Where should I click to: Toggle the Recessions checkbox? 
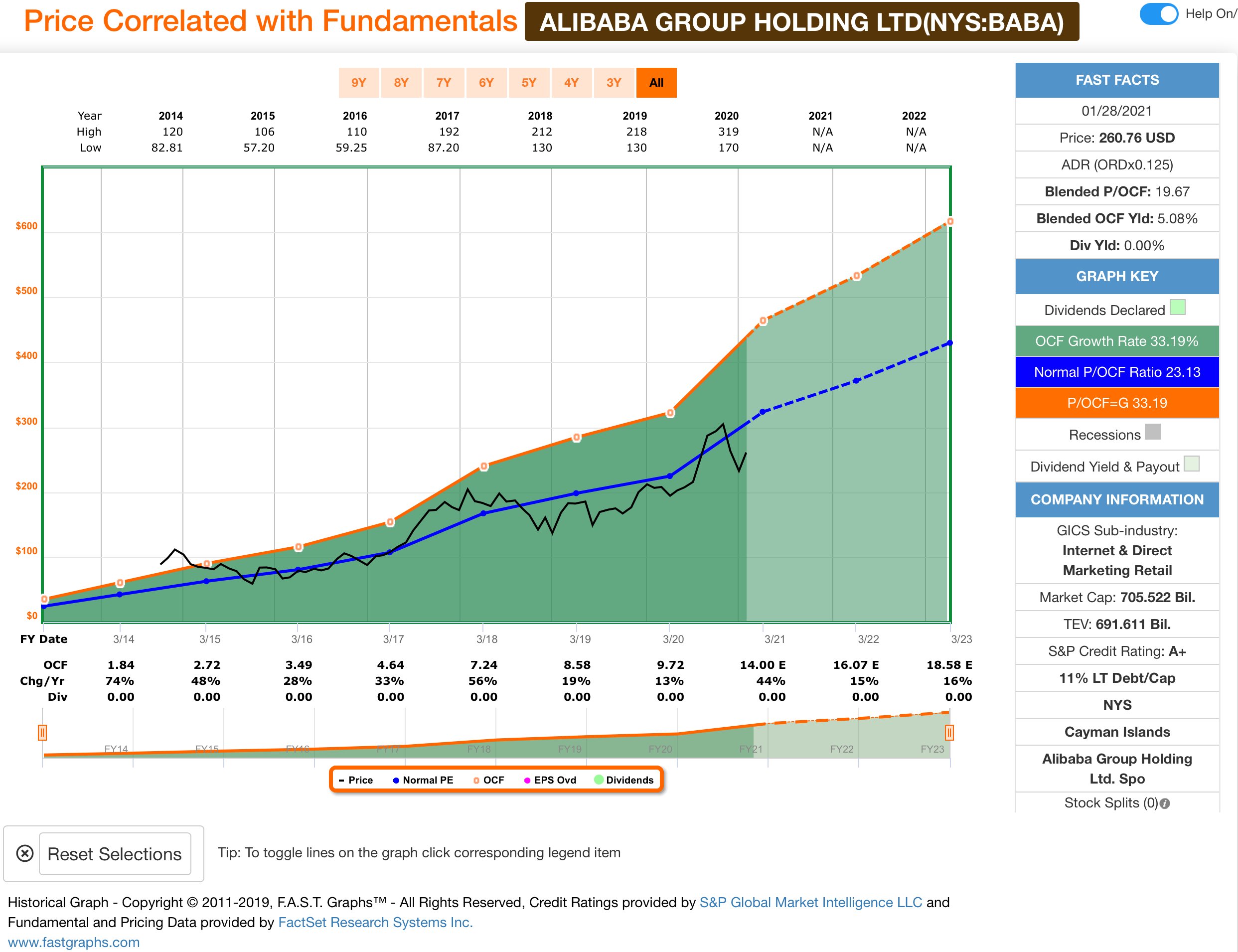point(1152,432)
